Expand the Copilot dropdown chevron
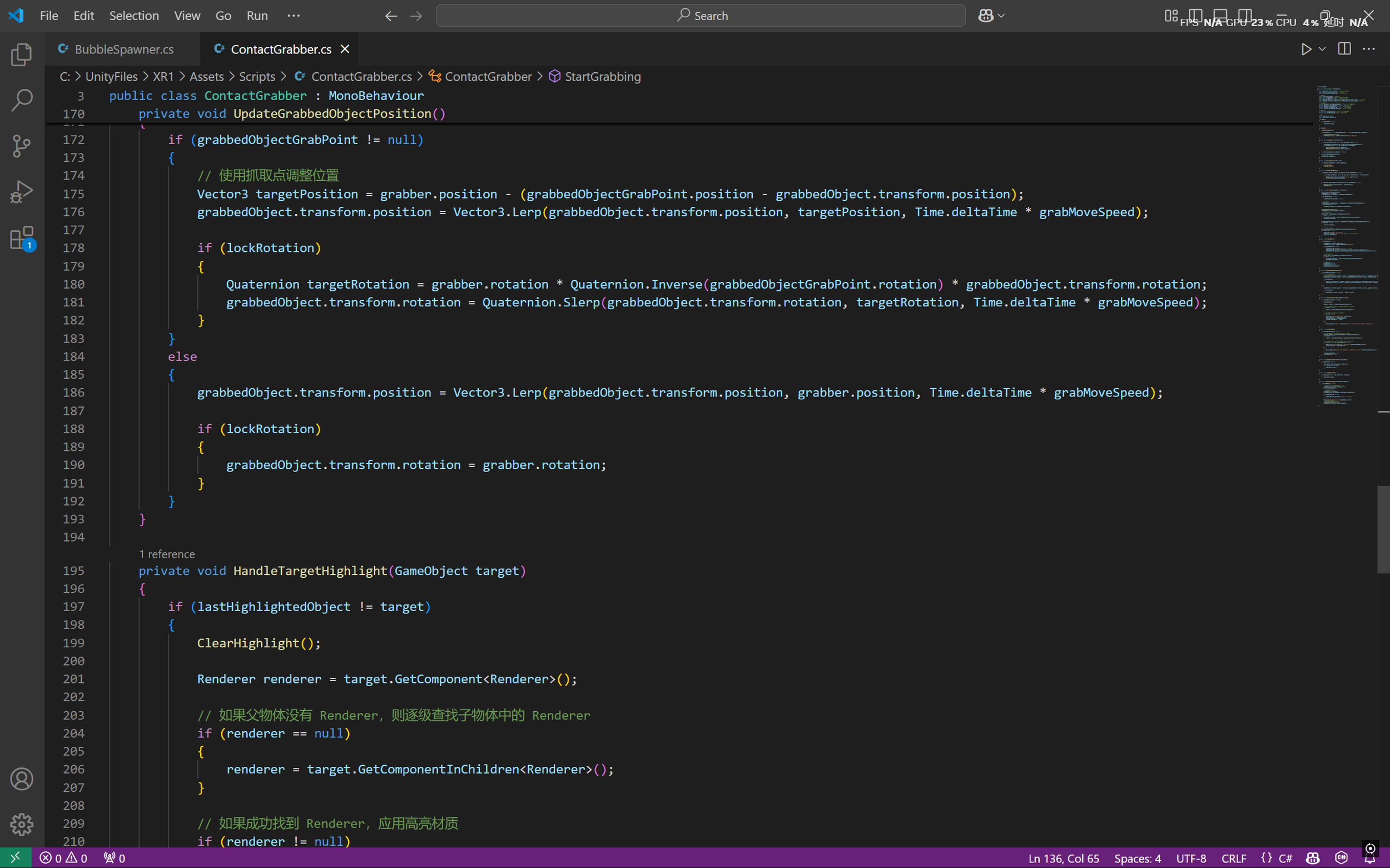This screenshot has height=868, width=1390. [1001, 16]
